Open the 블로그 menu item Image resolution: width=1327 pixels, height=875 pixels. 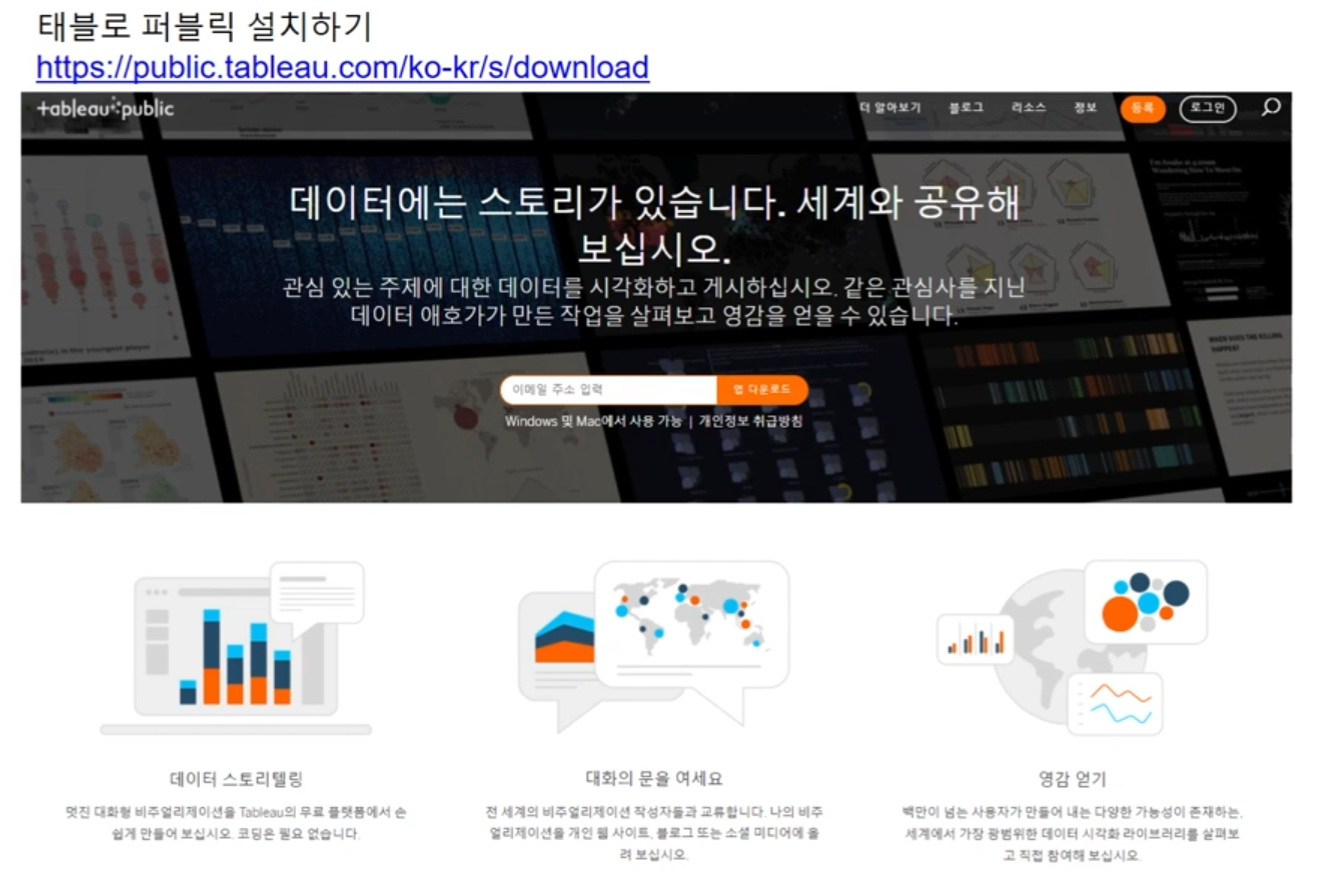pyautogui.click(x=966, y=108)
